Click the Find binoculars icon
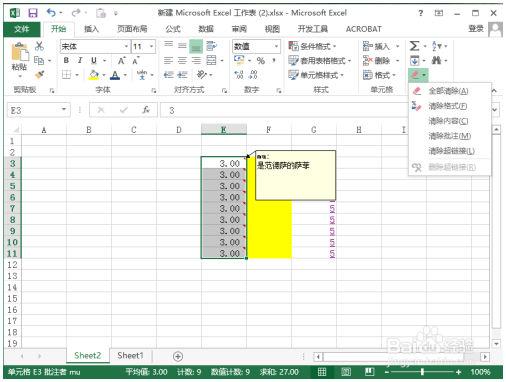The image size is (506, 382). coord(436,61)
